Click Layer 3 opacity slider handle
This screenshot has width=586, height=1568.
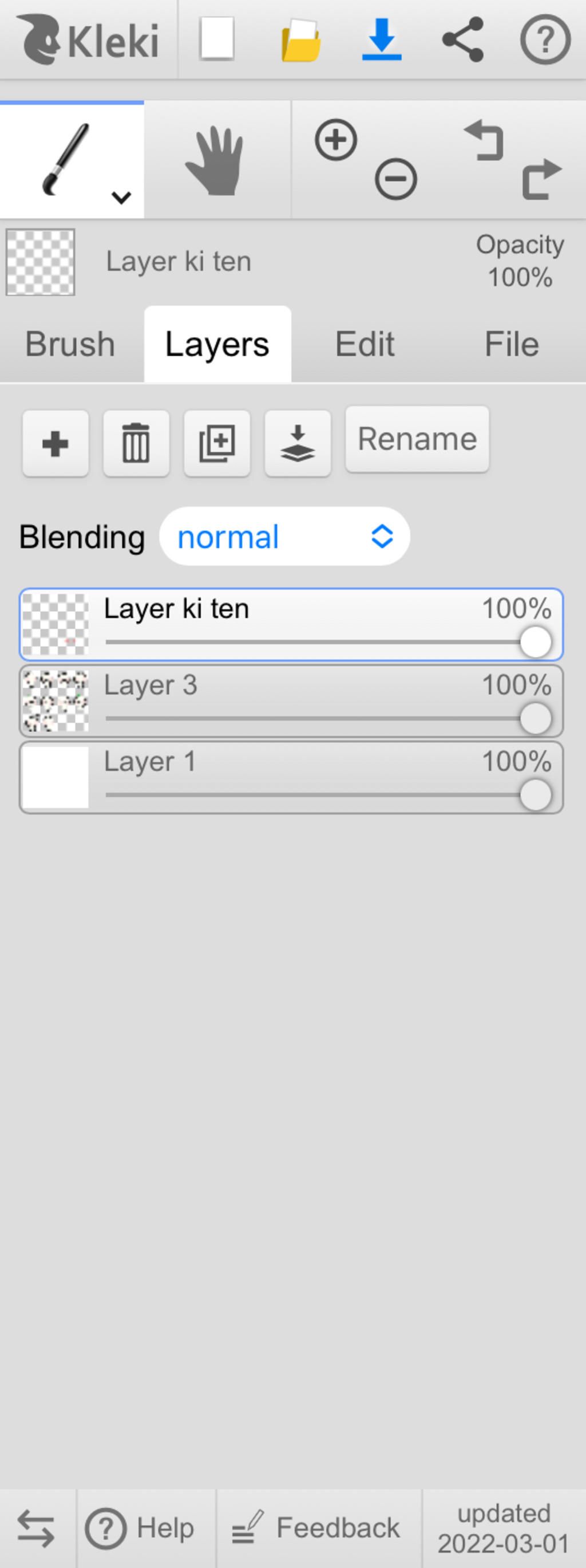536,719
